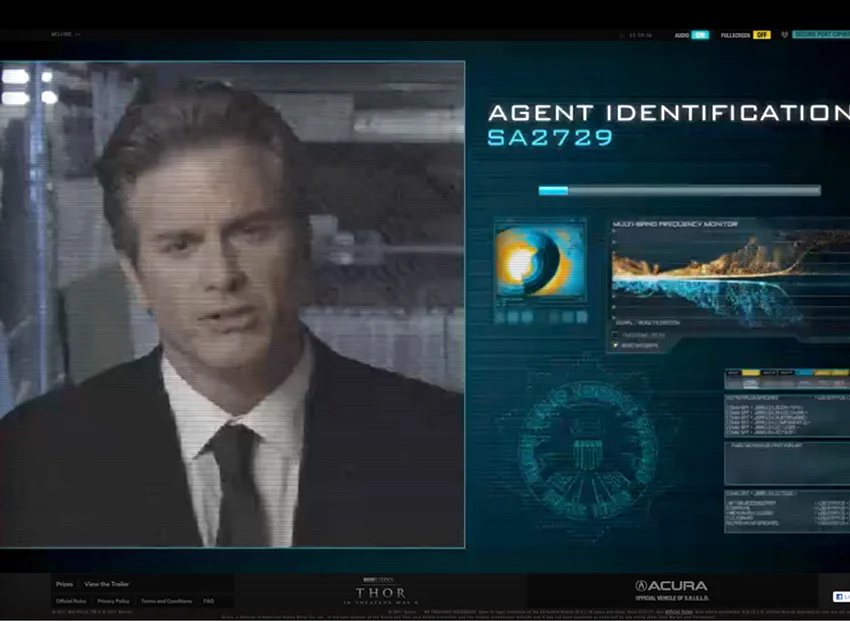The image size is (850, 621).
Task: Click the agent identification progress bar
Action: 679,190
